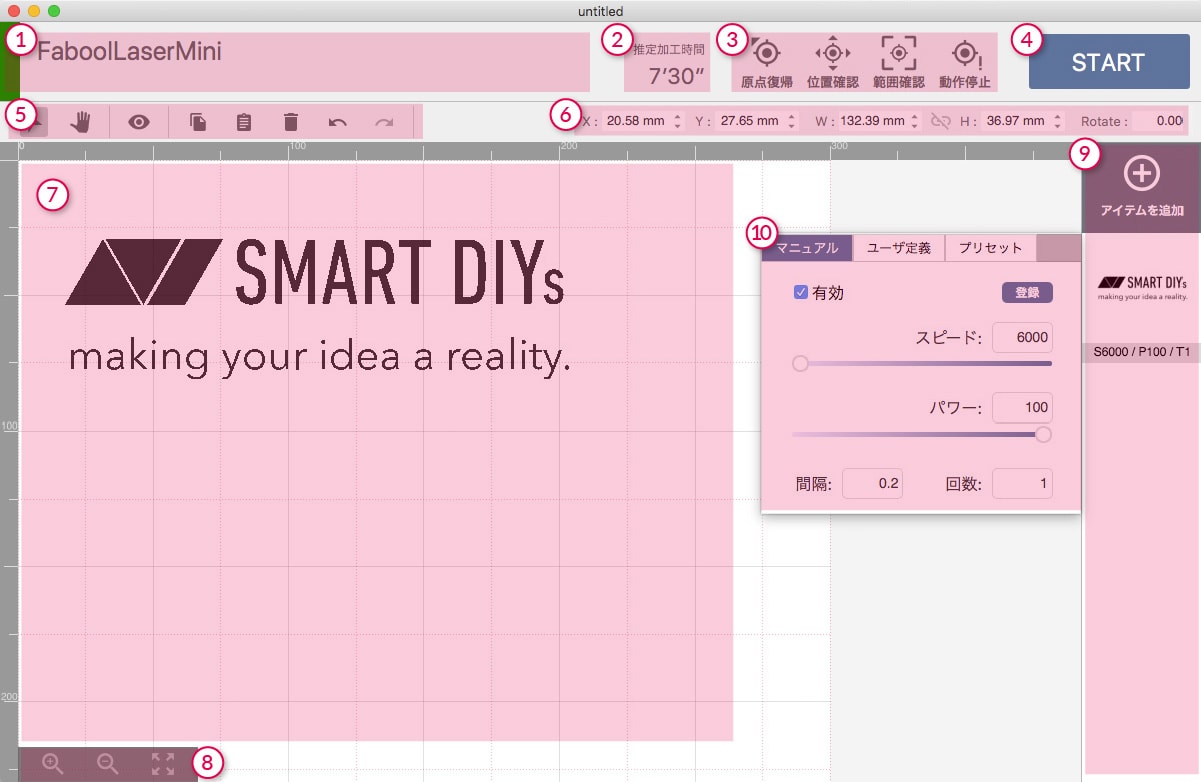Screen dimensions: 1201x782
Task: Click the paste clipboard icon
Action: 243,122
